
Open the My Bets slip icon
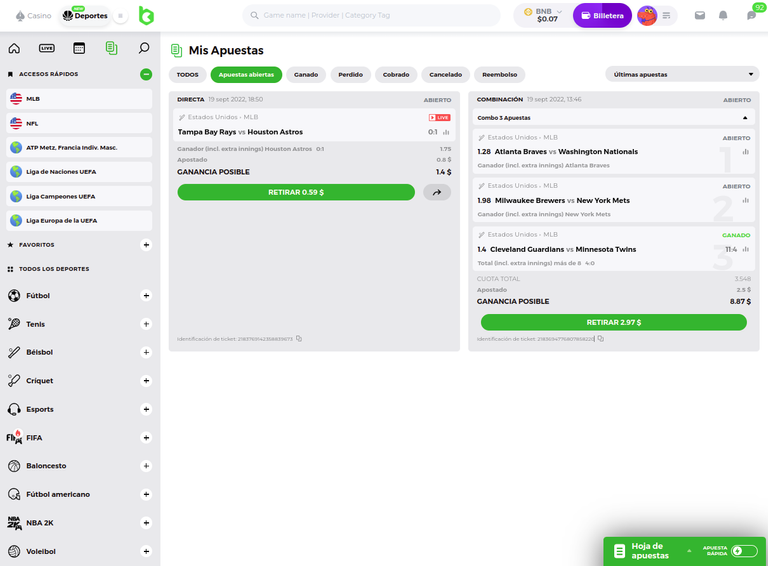[x=112, y=48]
